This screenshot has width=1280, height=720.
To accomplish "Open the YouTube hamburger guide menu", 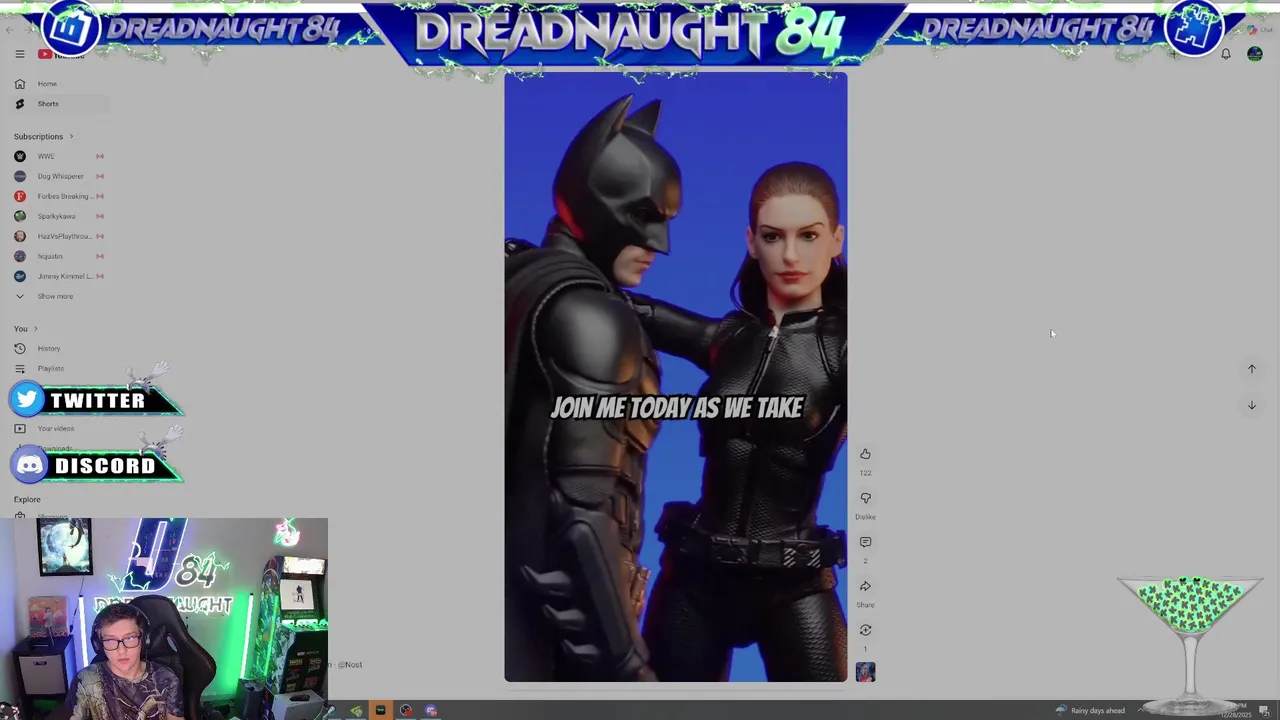I will (19, 54).
